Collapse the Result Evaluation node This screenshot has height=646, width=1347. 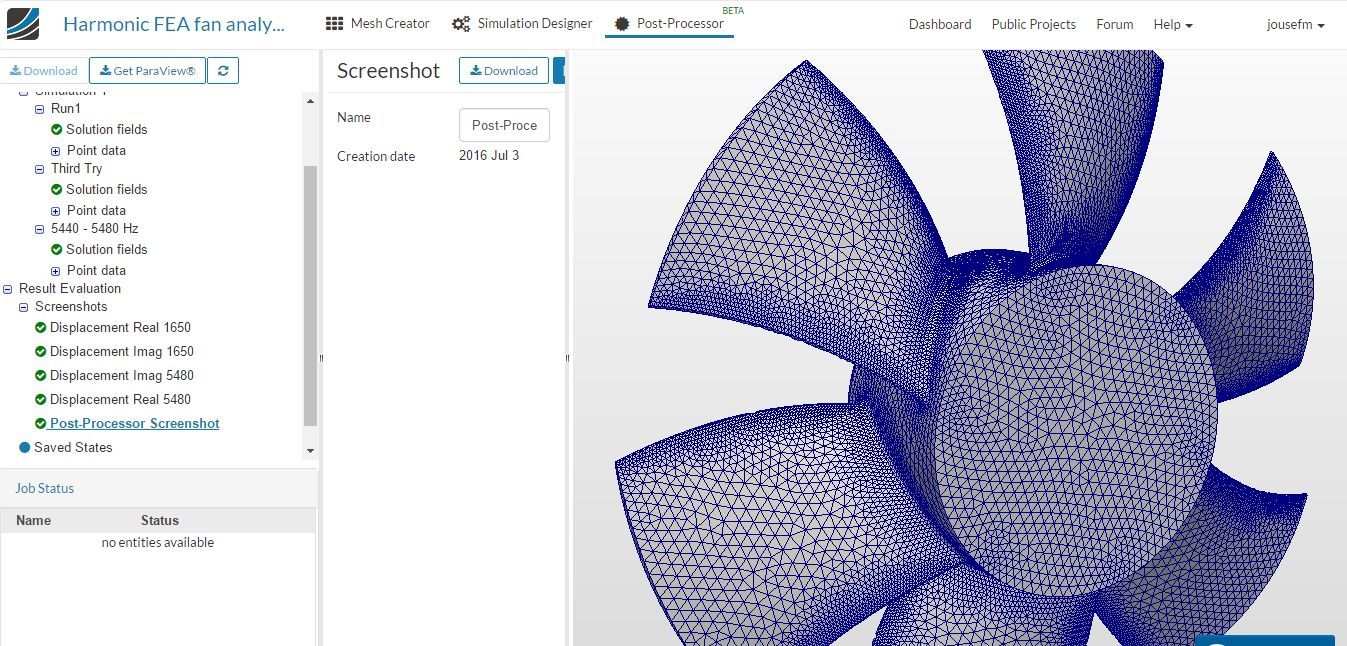pyautogui.click(x=8, y=289)
